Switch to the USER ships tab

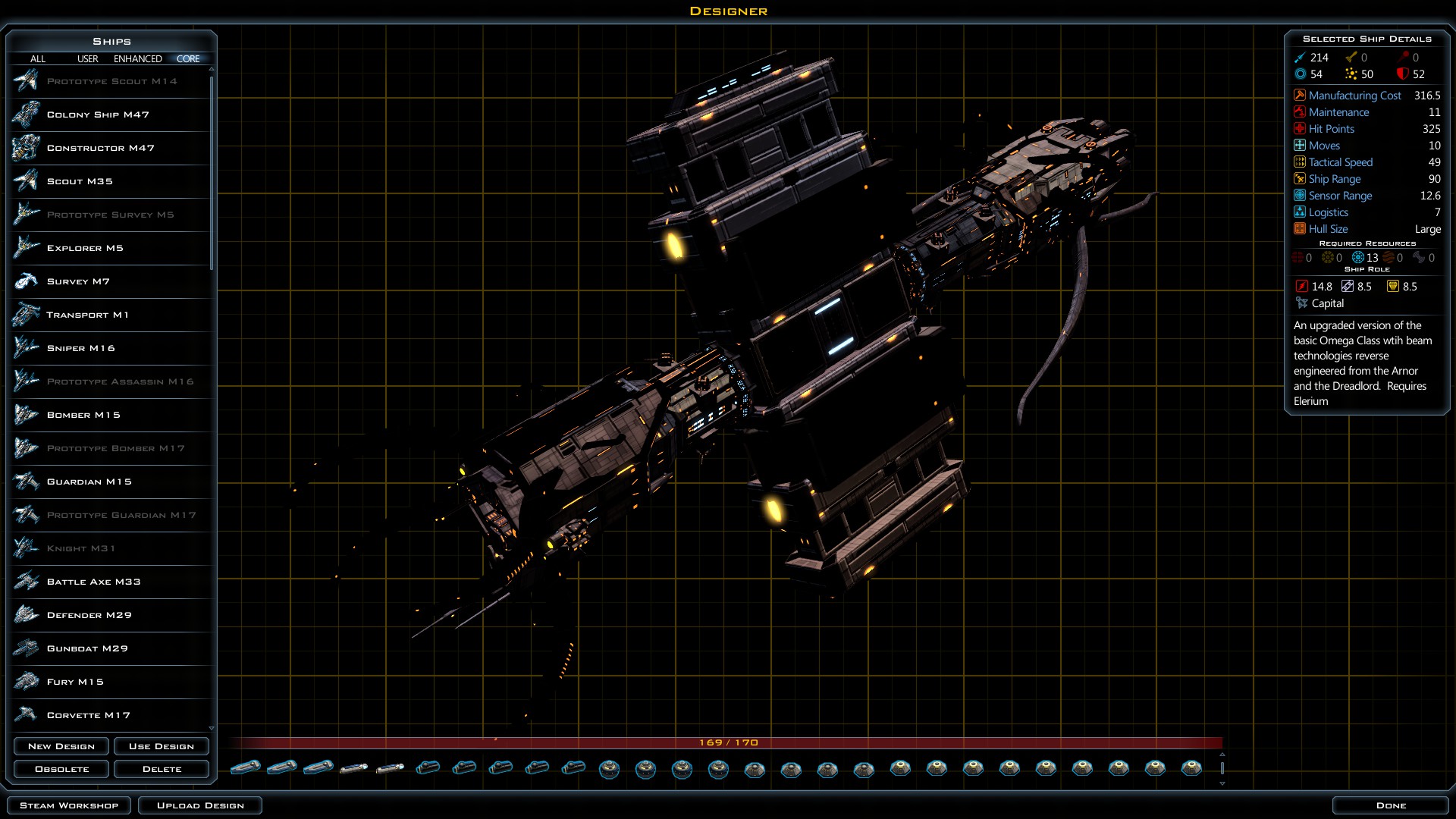point(88,59)
